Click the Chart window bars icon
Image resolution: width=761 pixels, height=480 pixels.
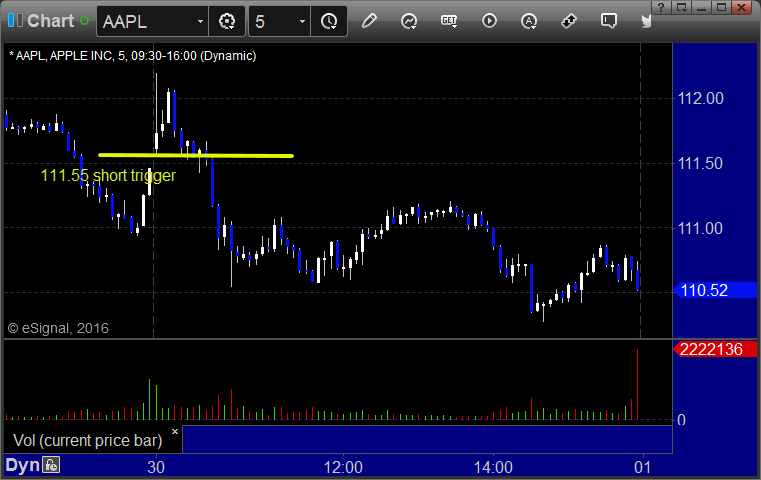[x=15, y=20]
